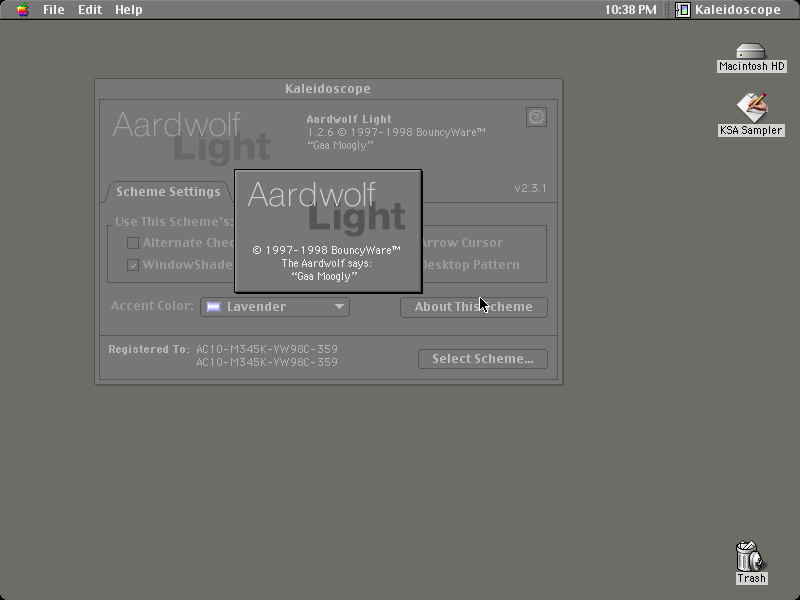Image resolution: width=800 pixels, height=600 pixels.
Task: Click the v2.3.1 version text
Action: tap(530, 188)
